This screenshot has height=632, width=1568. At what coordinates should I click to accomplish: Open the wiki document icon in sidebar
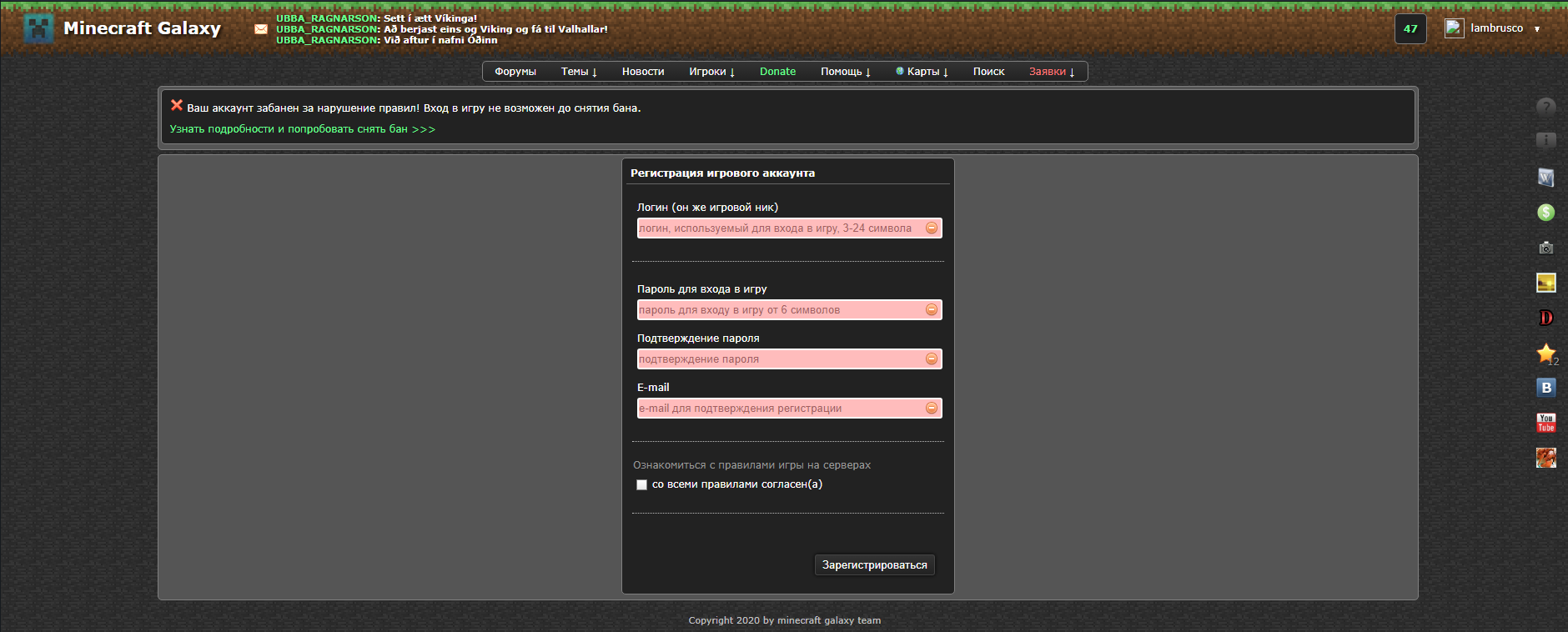pyautogui.click(x=1545, y=177)
